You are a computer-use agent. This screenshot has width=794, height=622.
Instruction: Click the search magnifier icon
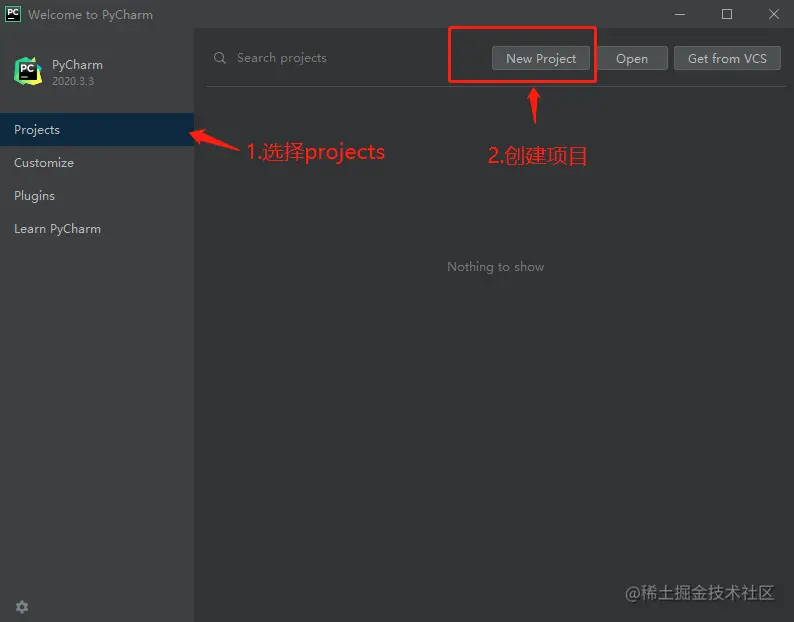coord(220,58)
